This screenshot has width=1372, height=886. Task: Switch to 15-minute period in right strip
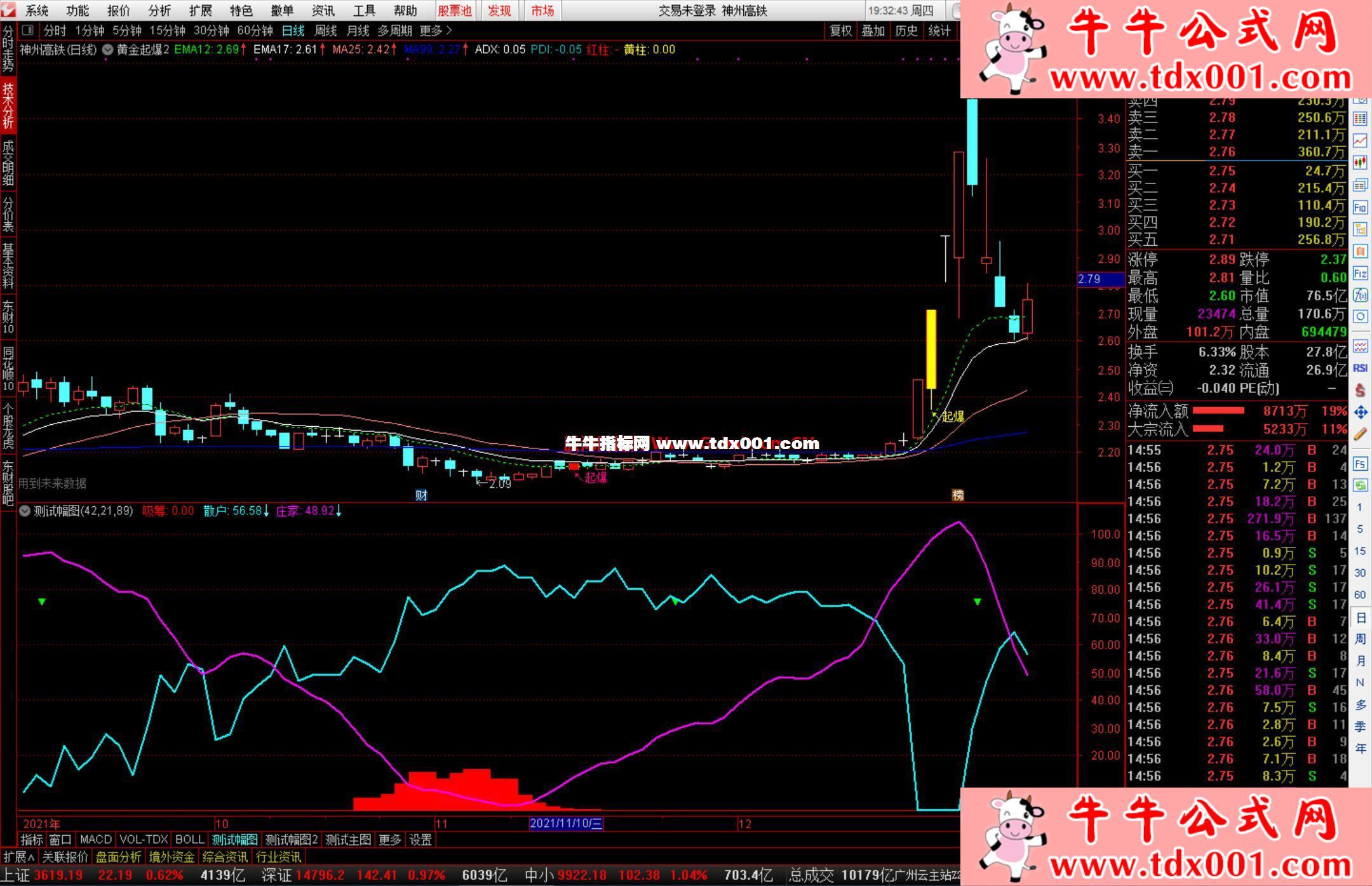click(1360, 551)
